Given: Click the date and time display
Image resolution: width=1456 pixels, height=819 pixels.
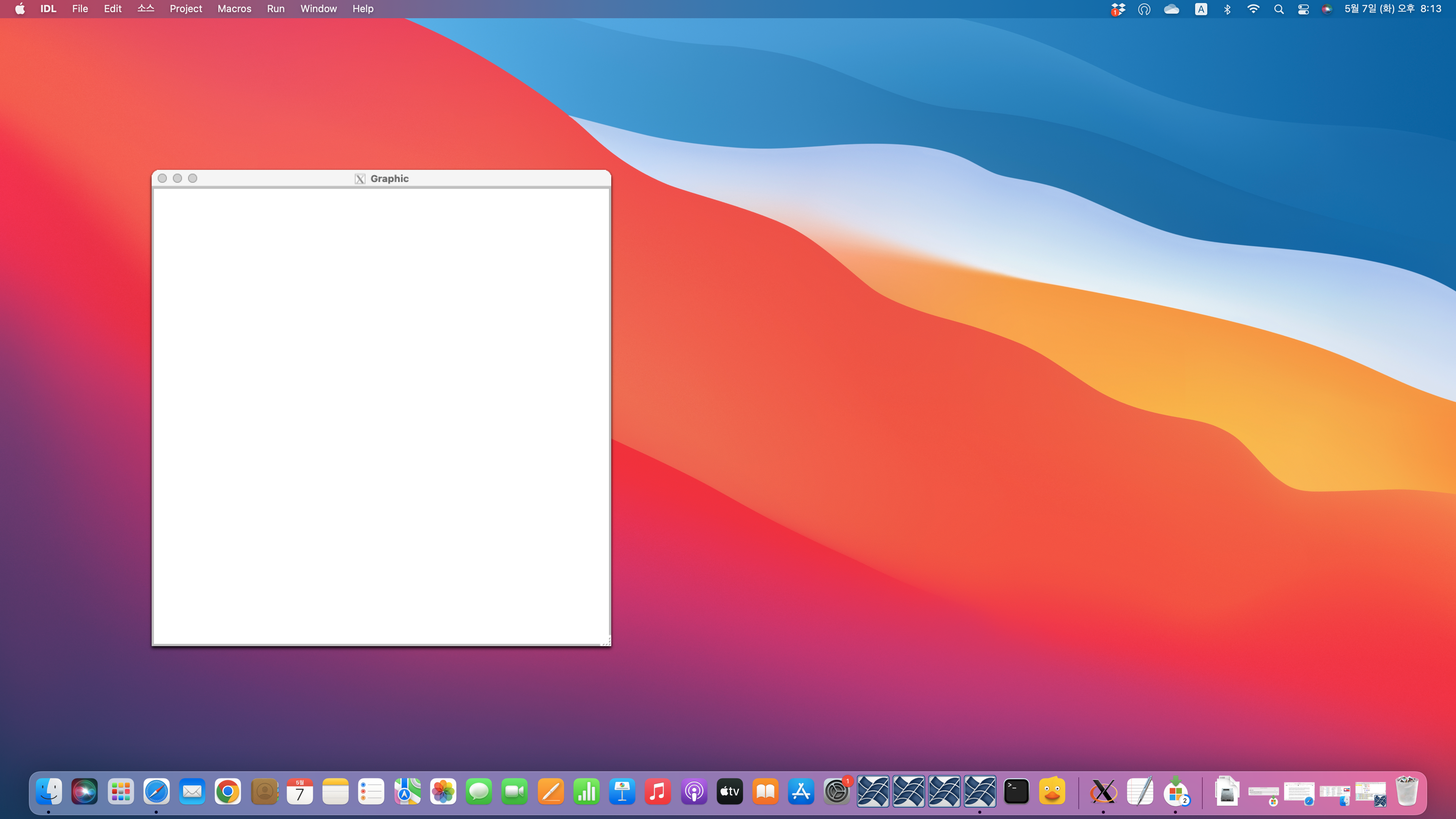Looking at the screenshot, I should [x=1392, y=8].
